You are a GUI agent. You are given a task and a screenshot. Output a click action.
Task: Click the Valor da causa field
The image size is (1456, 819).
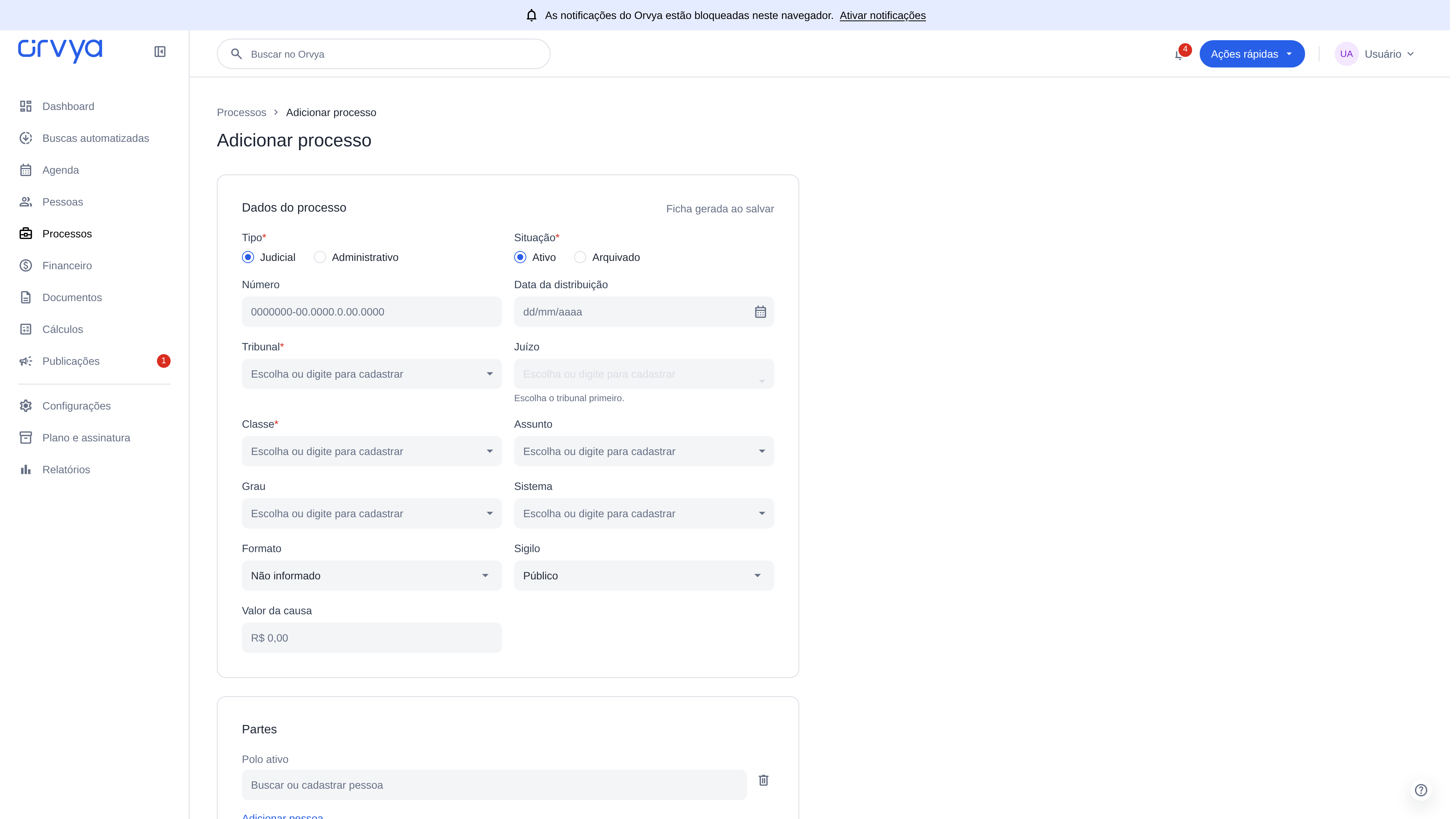click(372, 638)
